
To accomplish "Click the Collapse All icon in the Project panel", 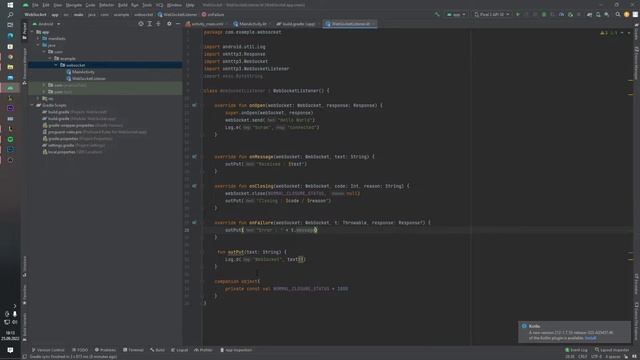I will (x=158, y=24).
